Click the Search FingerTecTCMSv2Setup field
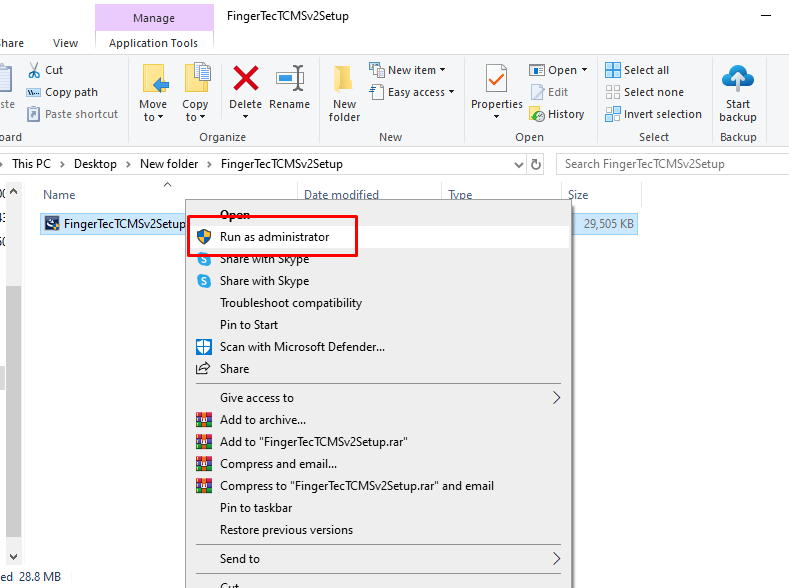789x588 pixels. (674, 164)
